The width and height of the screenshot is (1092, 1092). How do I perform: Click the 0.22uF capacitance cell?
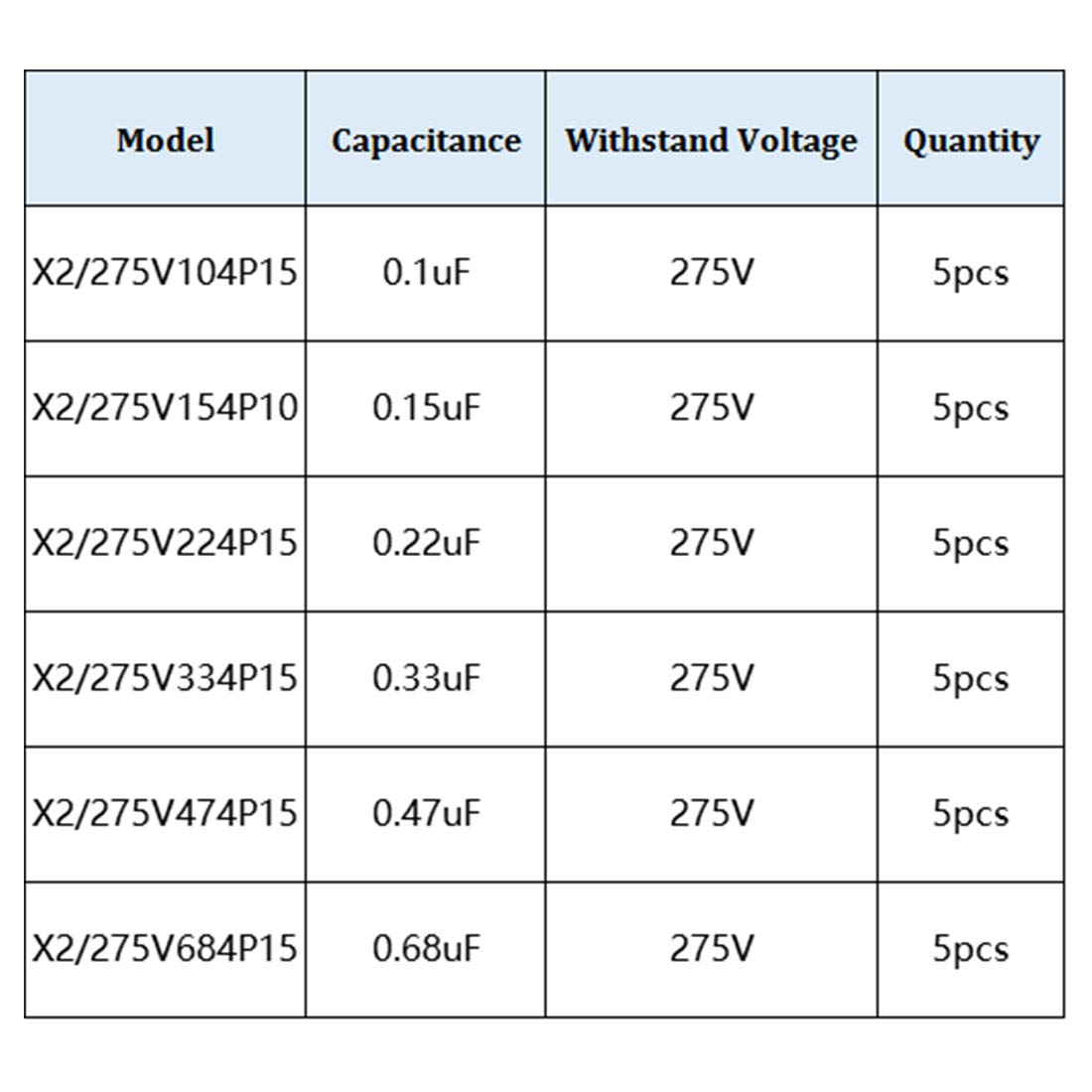(426, 542)
